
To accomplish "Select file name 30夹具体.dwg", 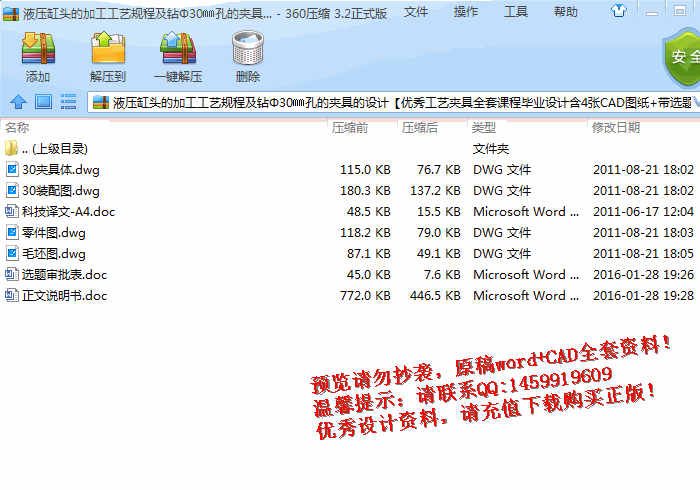I will pos(61,170).
